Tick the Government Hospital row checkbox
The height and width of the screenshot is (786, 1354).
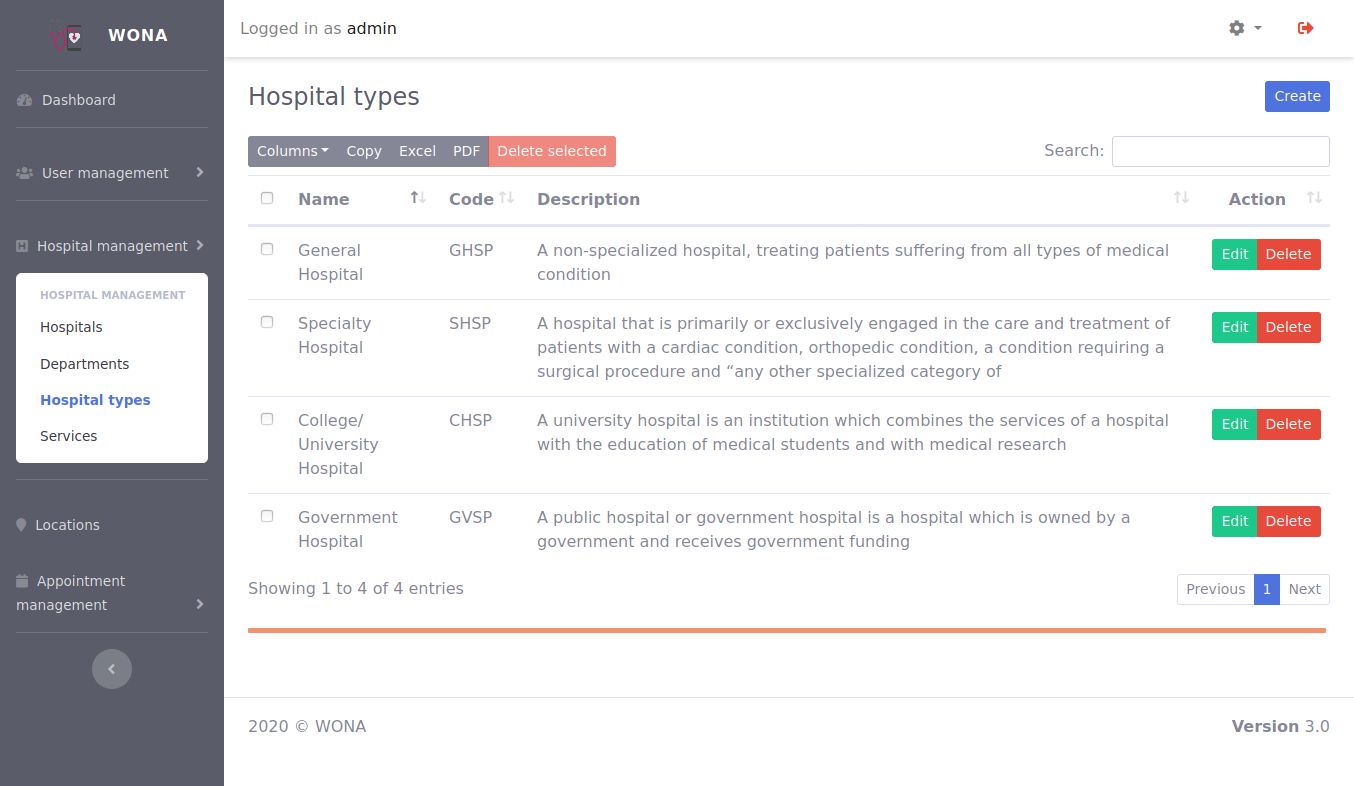(267, 516)
